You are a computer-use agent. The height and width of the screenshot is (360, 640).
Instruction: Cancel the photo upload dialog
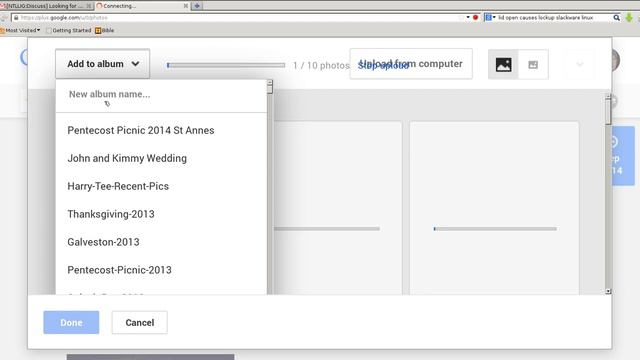click(x=140, y=322)
